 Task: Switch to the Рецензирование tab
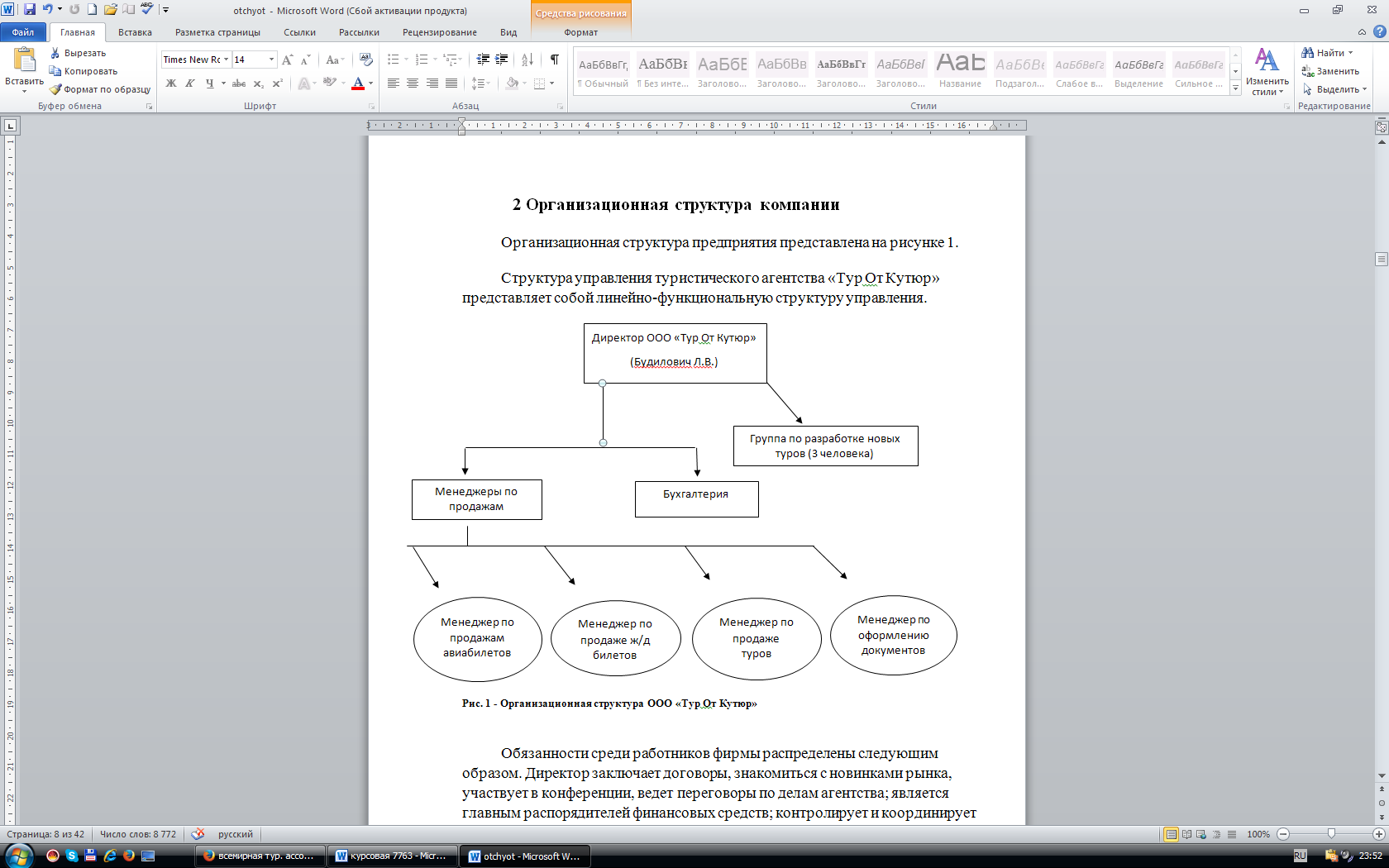tap(439, 32)
